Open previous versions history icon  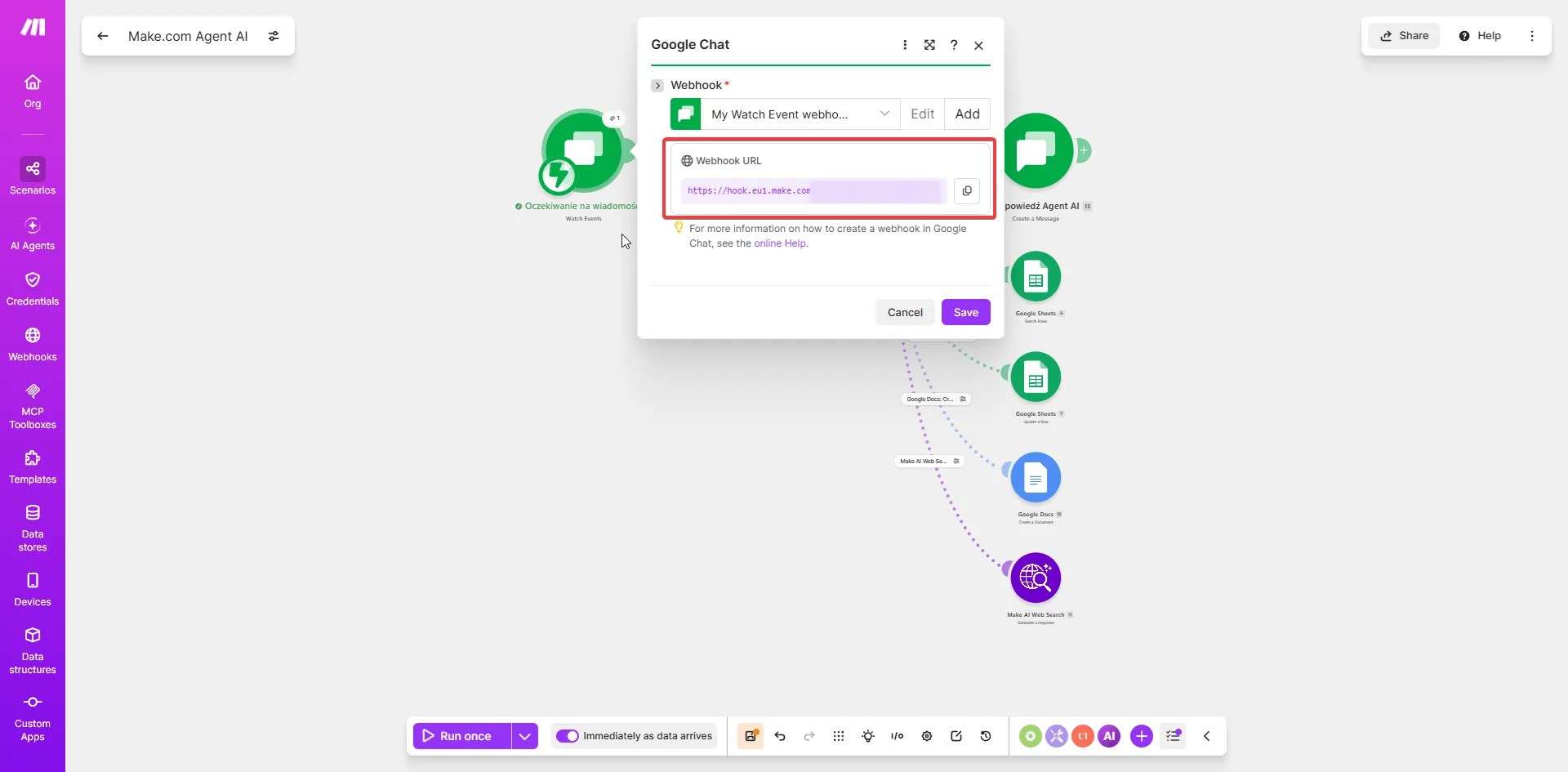[986, 736]
